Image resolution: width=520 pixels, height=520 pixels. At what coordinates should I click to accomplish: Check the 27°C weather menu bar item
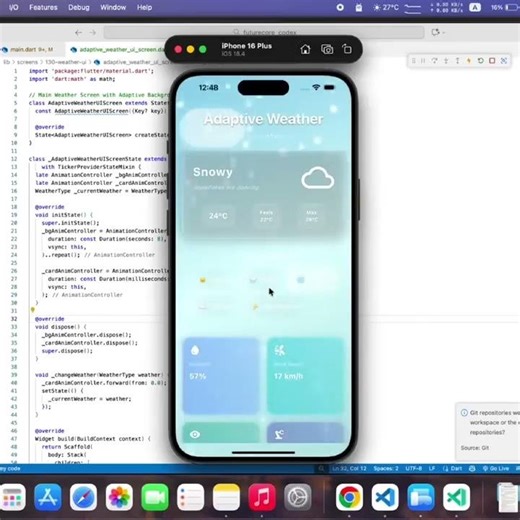click(x=386, y=7)
